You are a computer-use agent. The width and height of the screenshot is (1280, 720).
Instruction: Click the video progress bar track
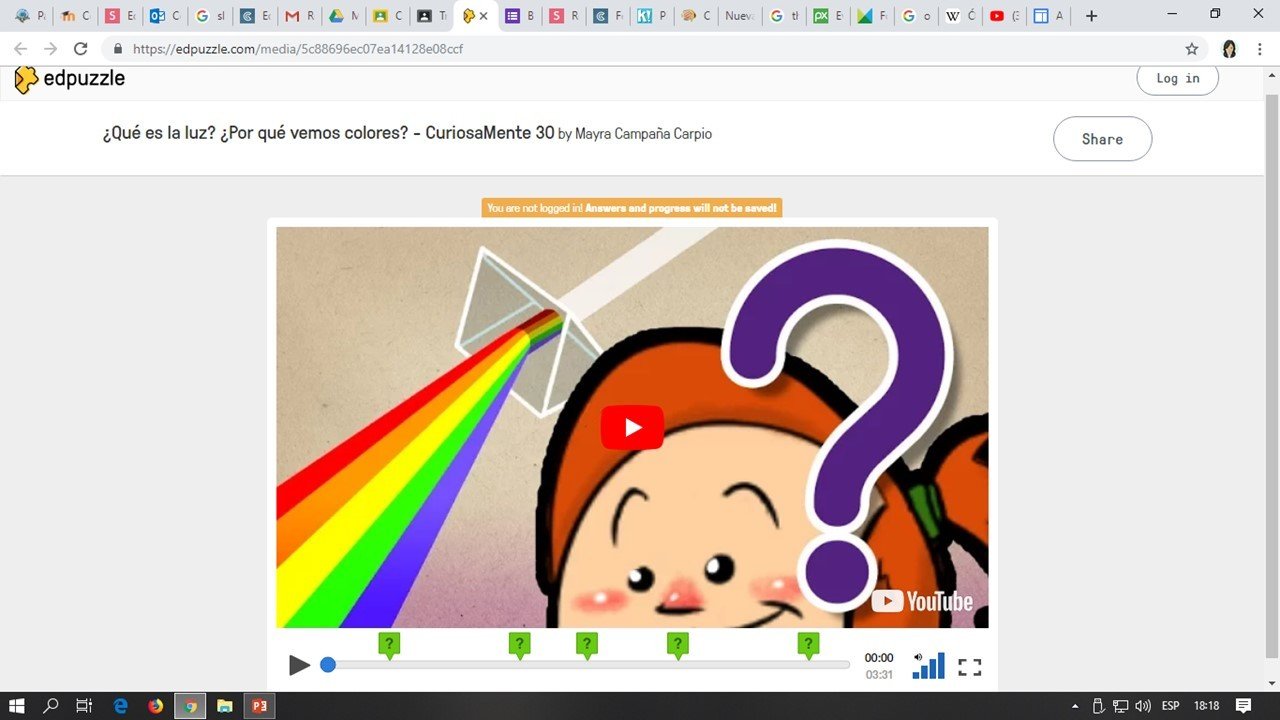(589, 664)
